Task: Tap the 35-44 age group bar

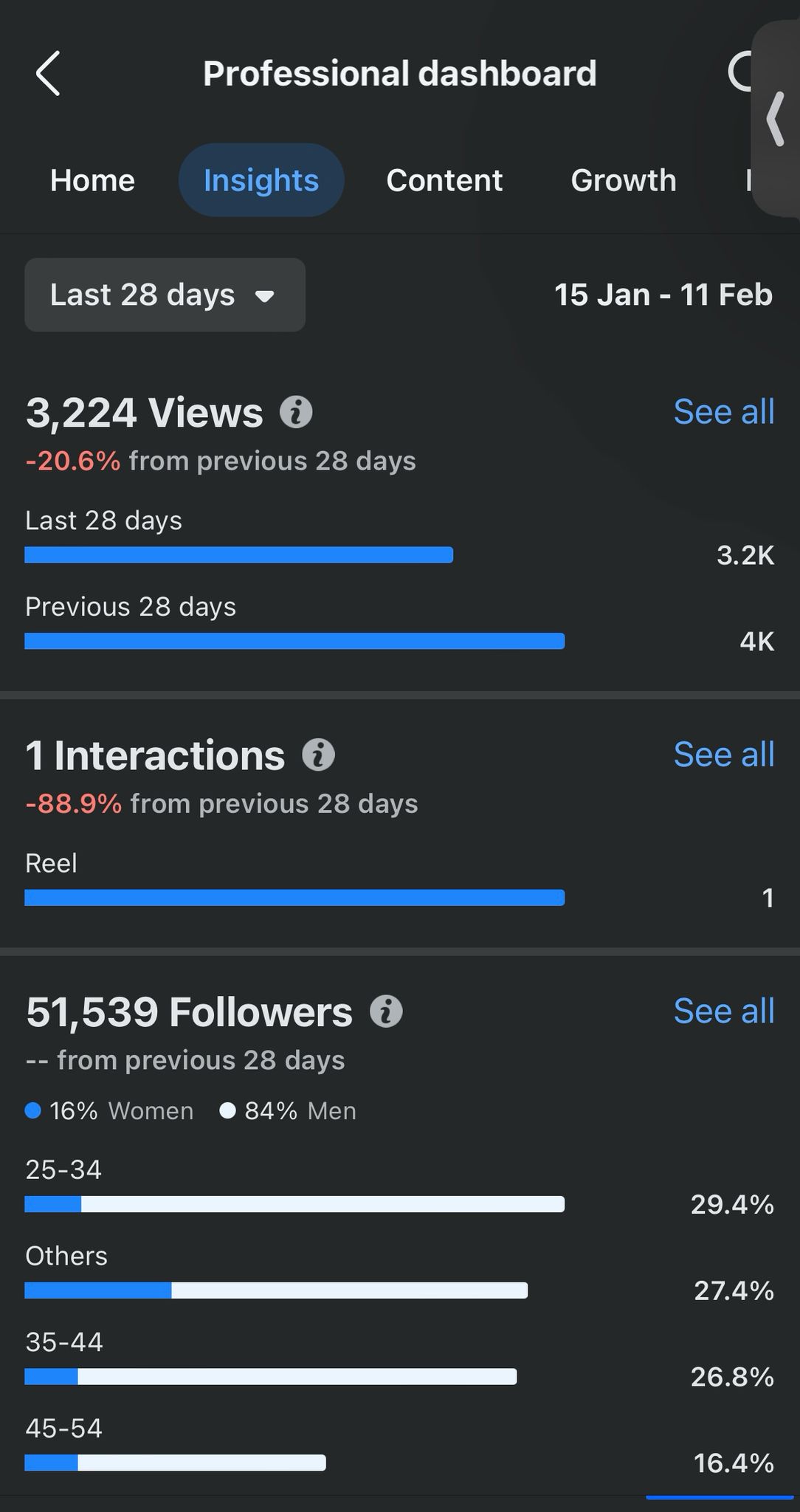Action: 270,1376
